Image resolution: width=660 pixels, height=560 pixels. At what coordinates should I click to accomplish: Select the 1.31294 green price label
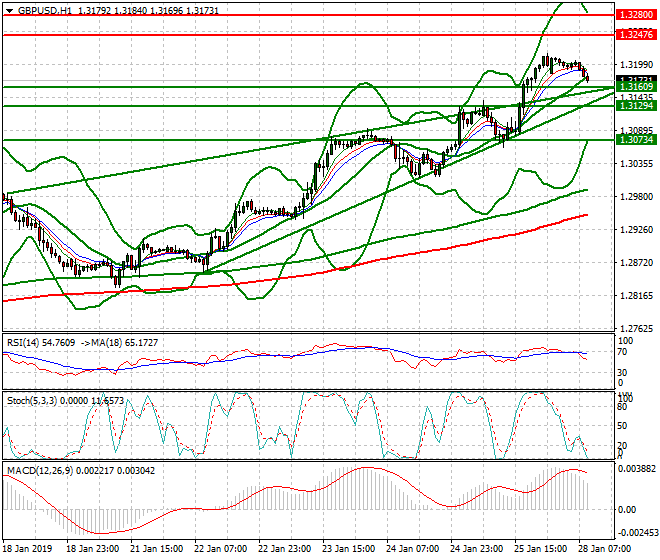point(636,106)
